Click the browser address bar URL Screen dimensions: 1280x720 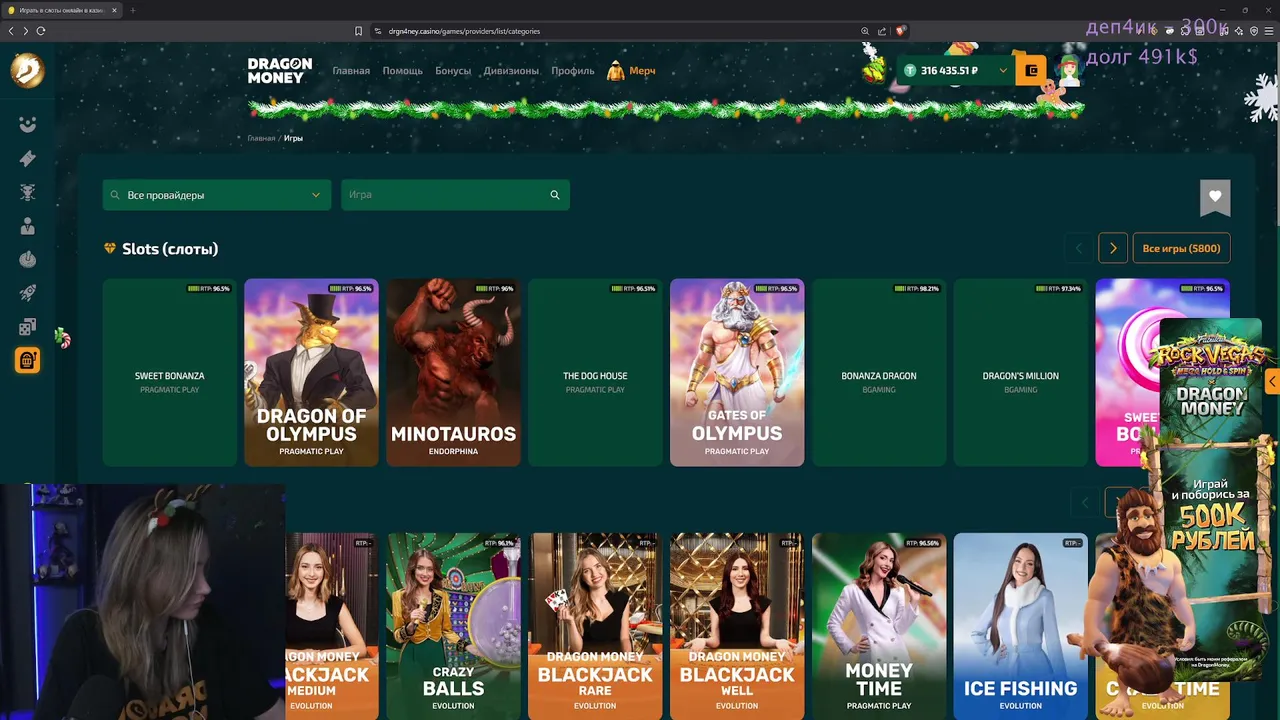pos(464,31)
